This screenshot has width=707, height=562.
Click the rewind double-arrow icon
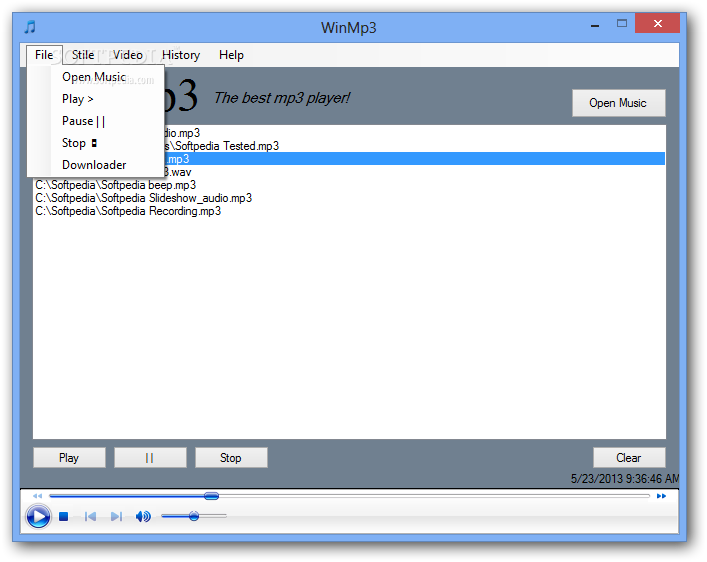[x=37, y=496]
